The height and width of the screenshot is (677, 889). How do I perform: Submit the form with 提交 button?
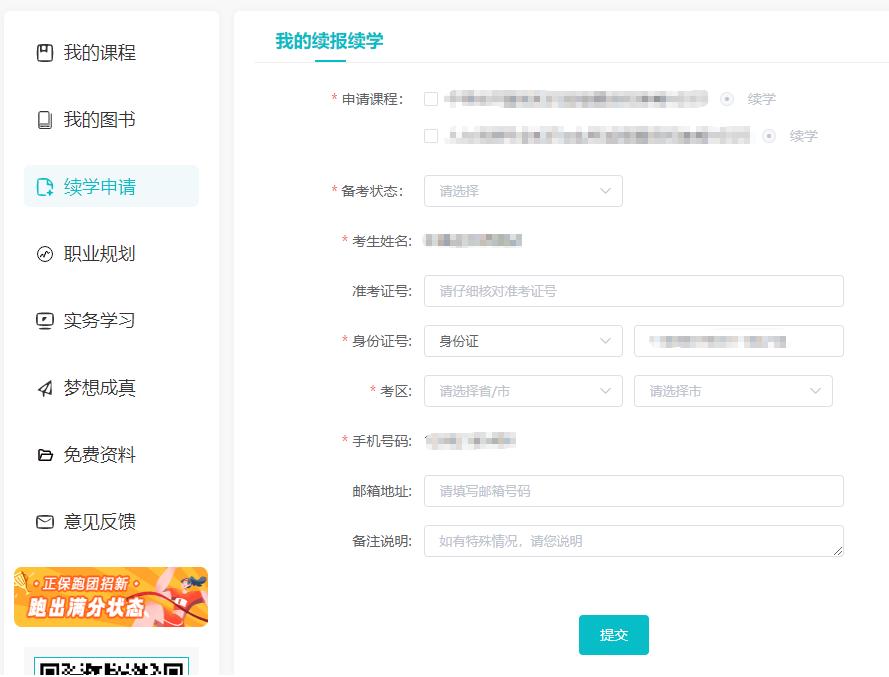[x=613, y=635]
